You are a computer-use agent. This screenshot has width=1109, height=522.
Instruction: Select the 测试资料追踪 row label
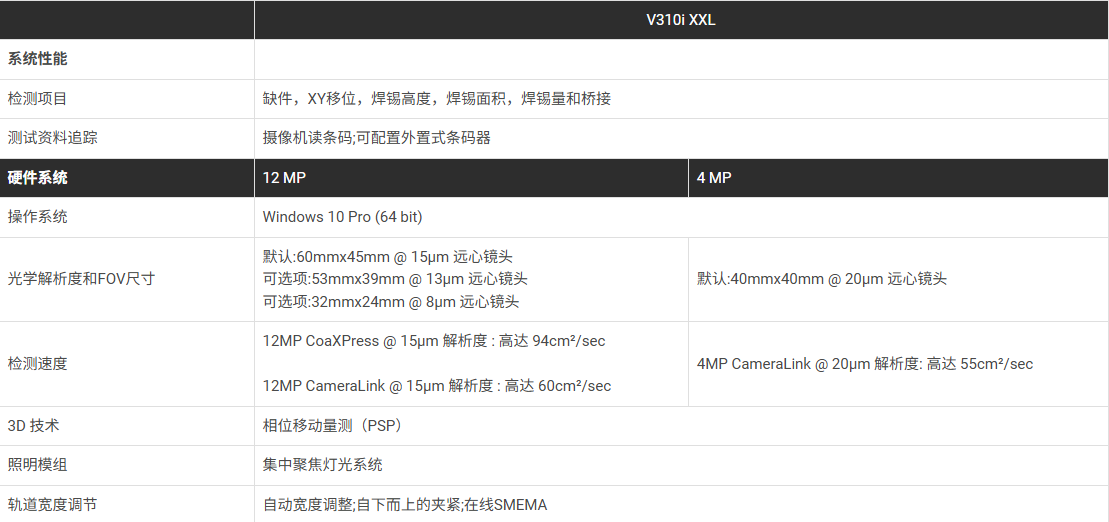pyautogui.click(x=52, y=138)
